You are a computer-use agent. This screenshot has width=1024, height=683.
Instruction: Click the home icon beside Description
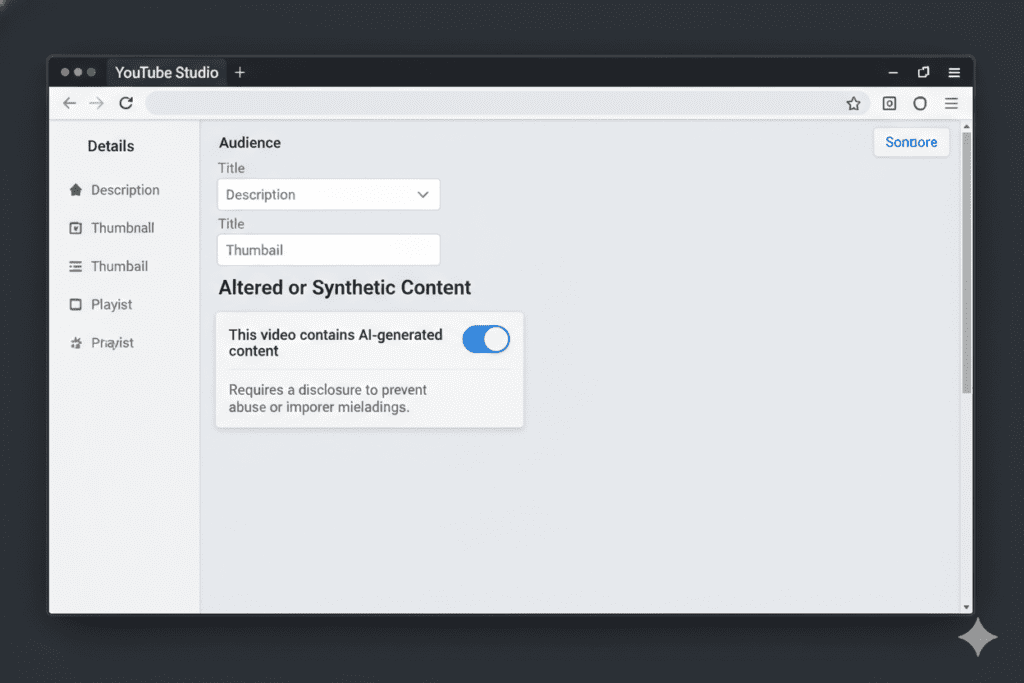(75, 190)
